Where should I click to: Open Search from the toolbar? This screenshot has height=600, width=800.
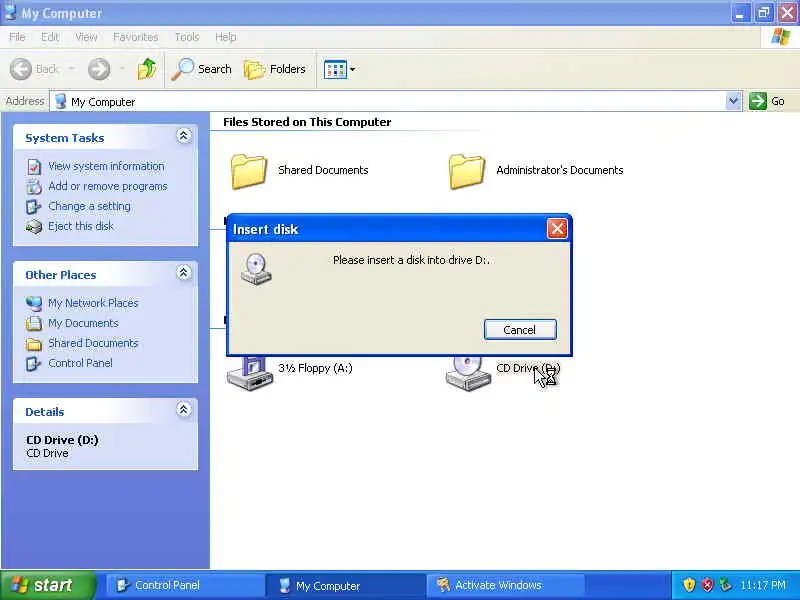coord(202,69)
